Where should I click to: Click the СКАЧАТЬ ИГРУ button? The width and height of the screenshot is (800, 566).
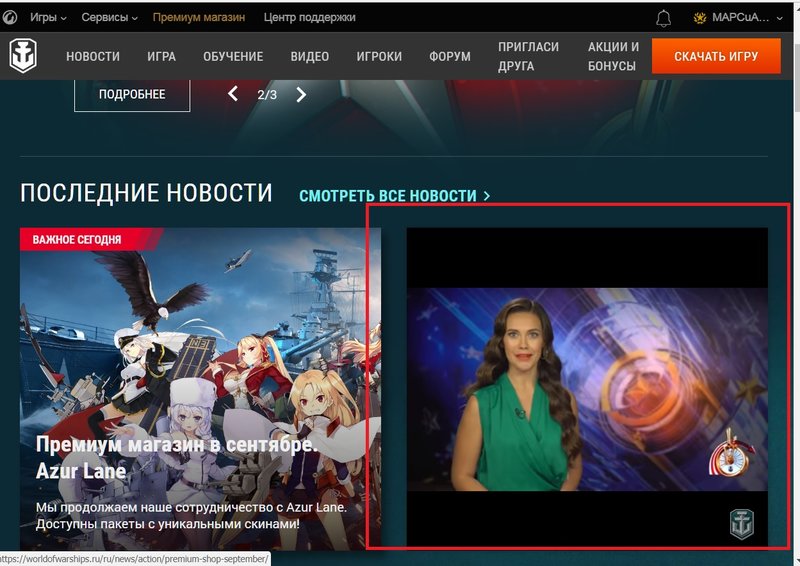(x=716, y=56)
